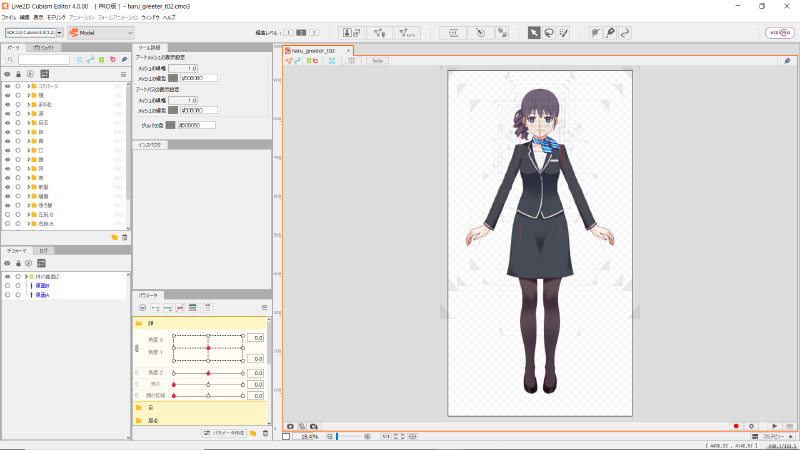This screenshot has width=800, height=450.
Task: Switch to the ログ tab
Action: 43,251
